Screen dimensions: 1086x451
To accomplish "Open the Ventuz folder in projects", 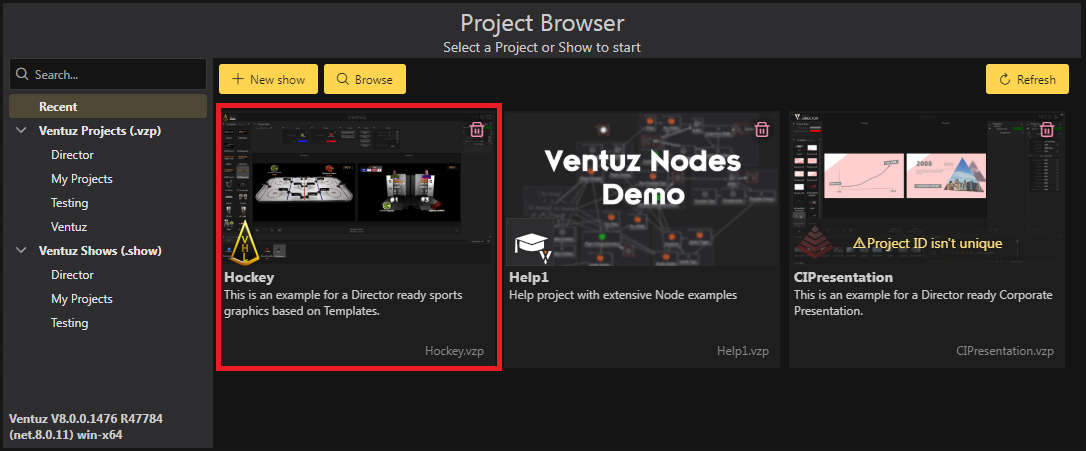I will pyautogui.click(x=70, y=227).
